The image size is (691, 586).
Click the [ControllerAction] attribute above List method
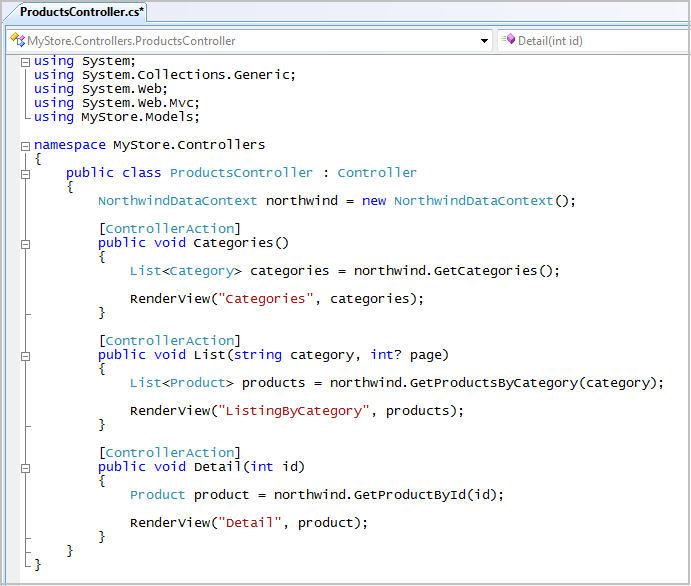coord(170,341)
